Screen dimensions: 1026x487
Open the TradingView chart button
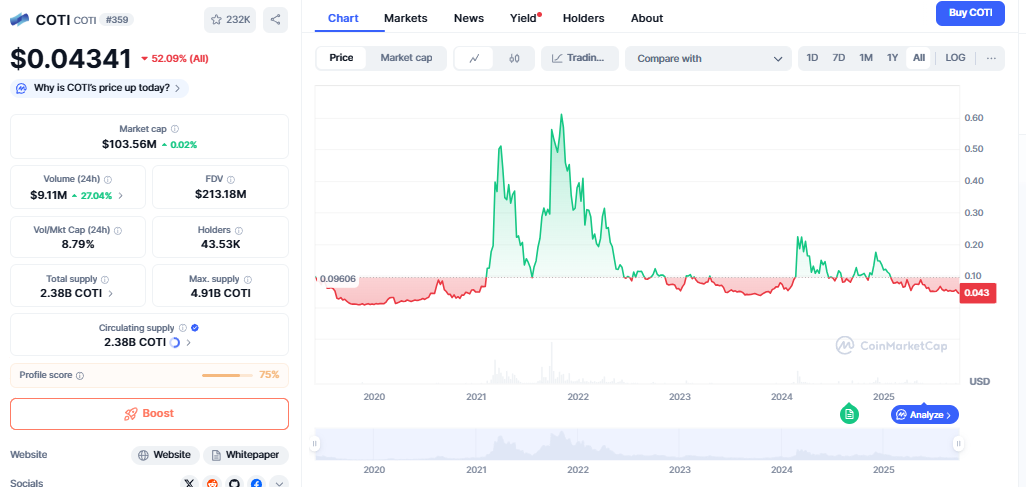pyautogui.click(x=580, y=58)
